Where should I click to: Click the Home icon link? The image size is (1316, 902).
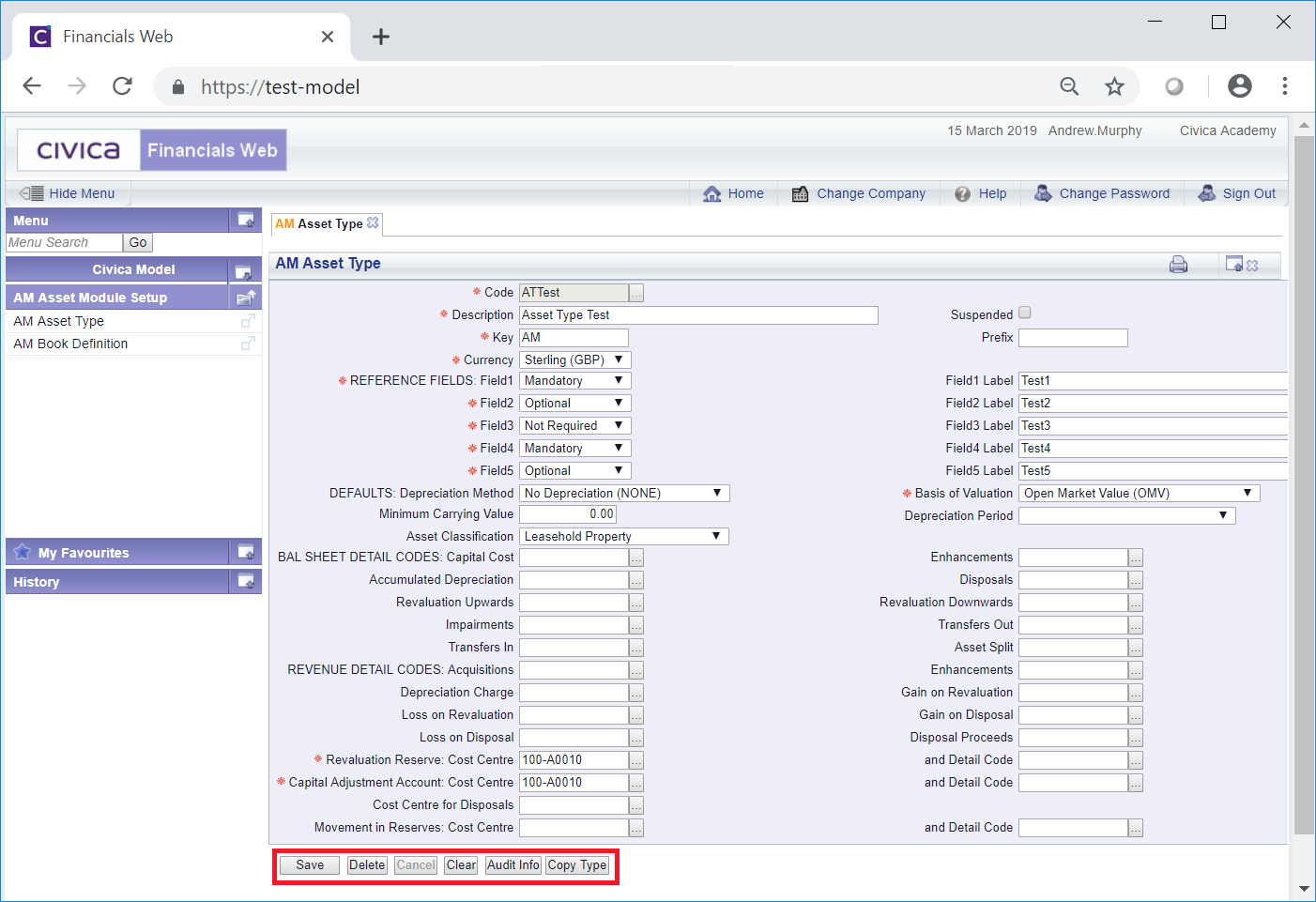click(x=712, y=193)
